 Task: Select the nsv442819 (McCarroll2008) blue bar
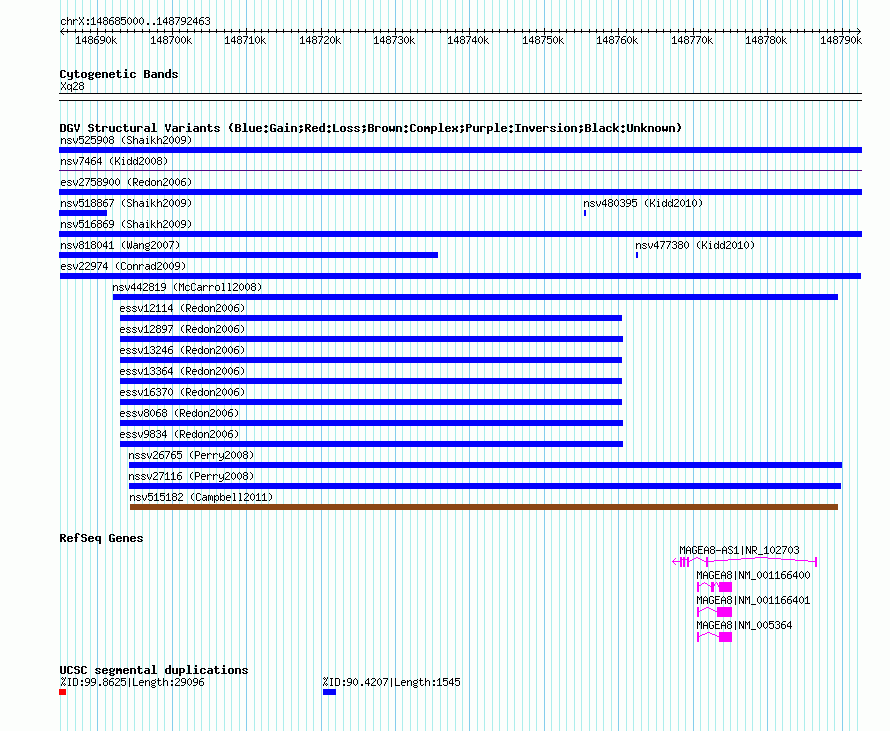click(476, 297)
